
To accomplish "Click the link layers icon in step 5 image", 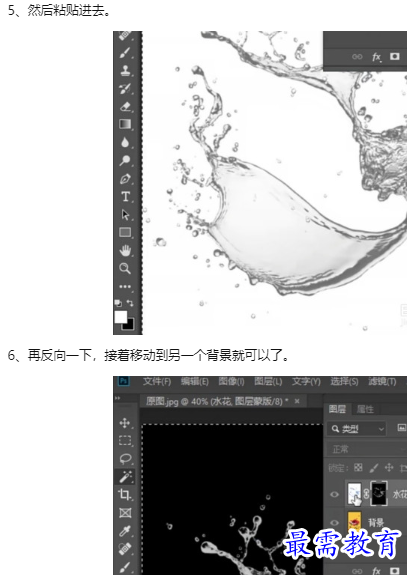I will 357,56.
